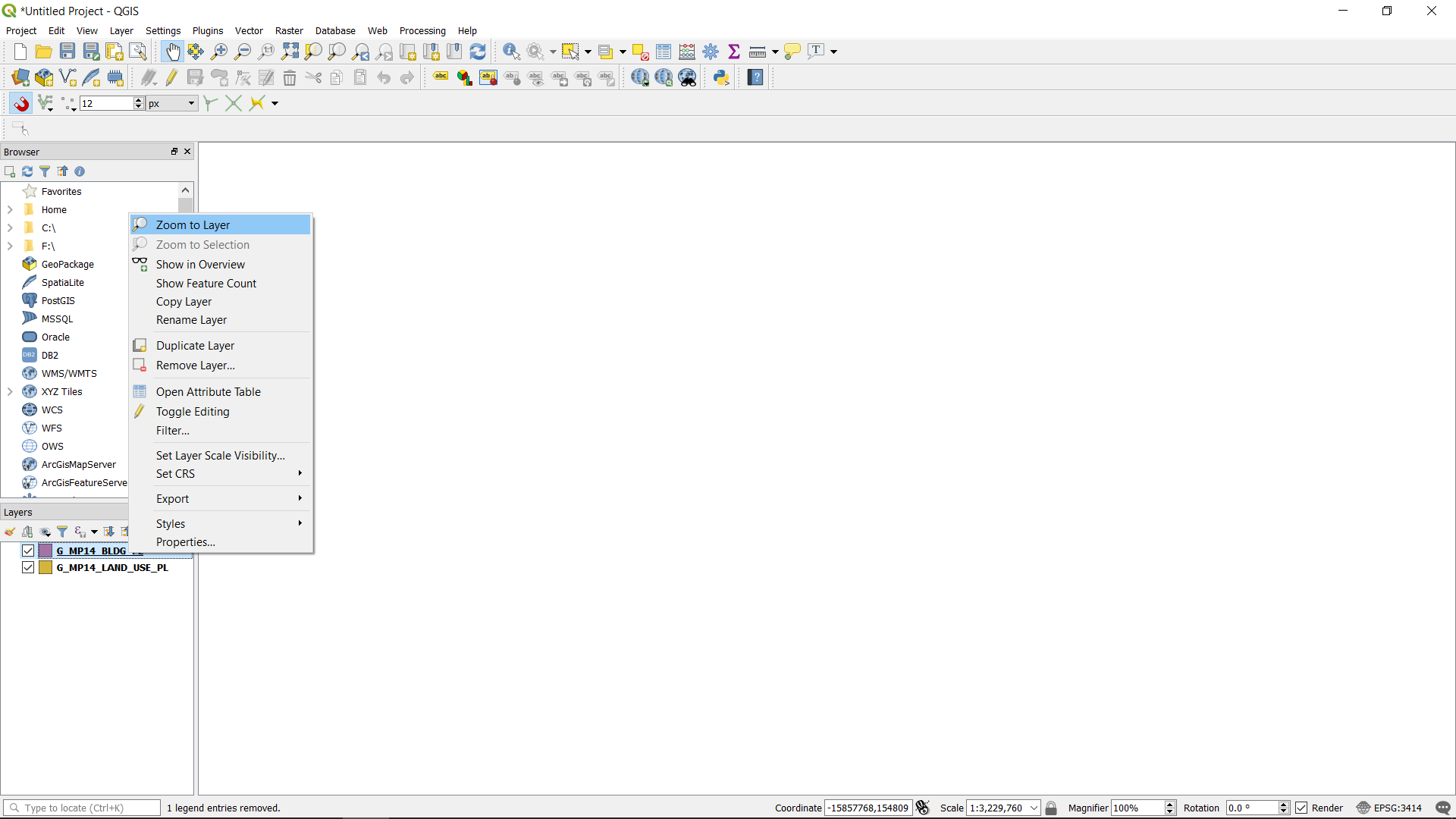The width and height of the screenshot is (1456, 819).
Task: Open the Python console icon
Action: pos(721,77)
